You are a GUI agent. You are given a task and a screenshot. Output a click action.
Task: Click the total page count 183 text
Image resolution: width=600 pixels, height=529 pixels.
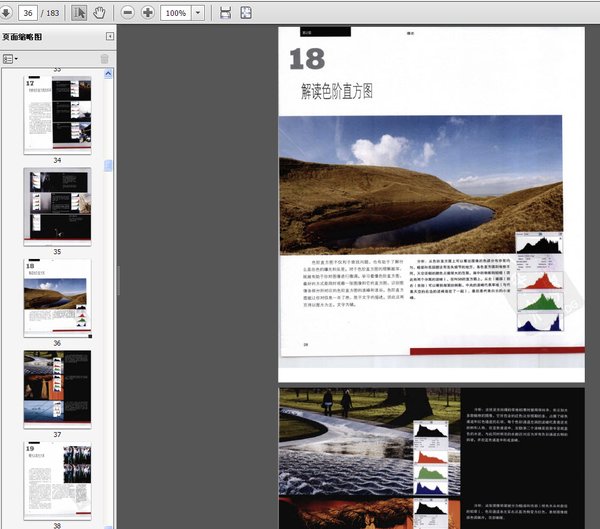click(53, 13)
